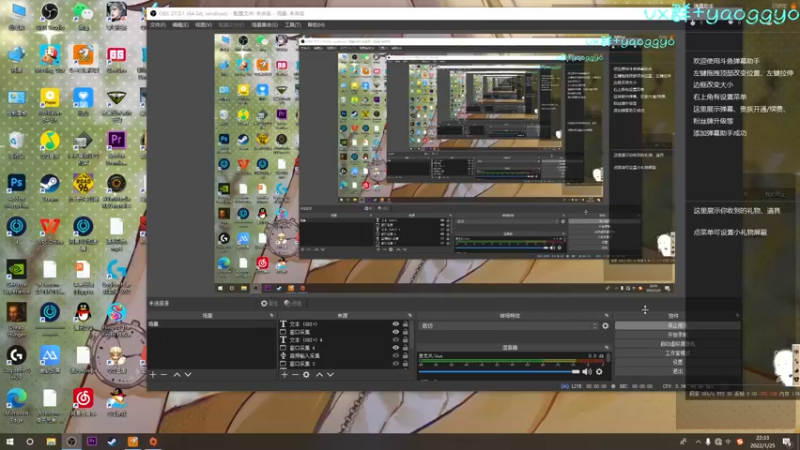
Task: Add a new scene with the plus icon
Action: tap(153, 374)
